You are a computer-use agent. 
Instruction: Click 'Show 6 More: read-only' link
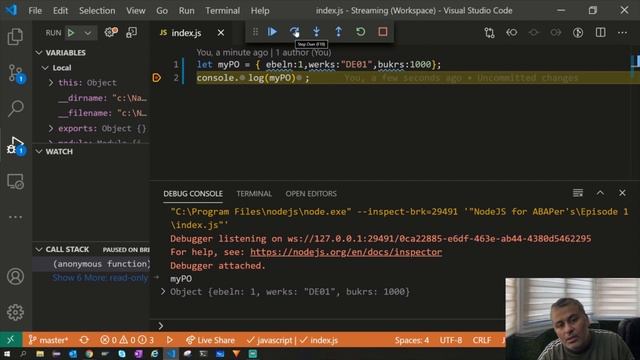(100, 278)
